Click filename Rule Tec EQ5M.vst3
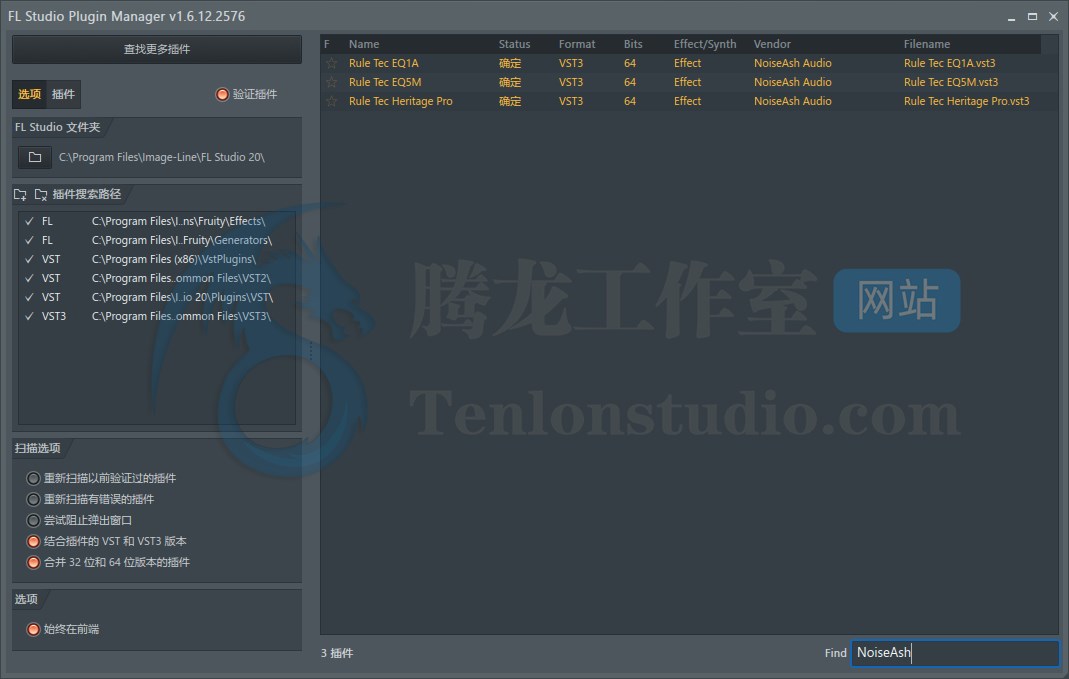Viewport: 1069px width, 679px height. pyautogui.click(x=951, y=82)
